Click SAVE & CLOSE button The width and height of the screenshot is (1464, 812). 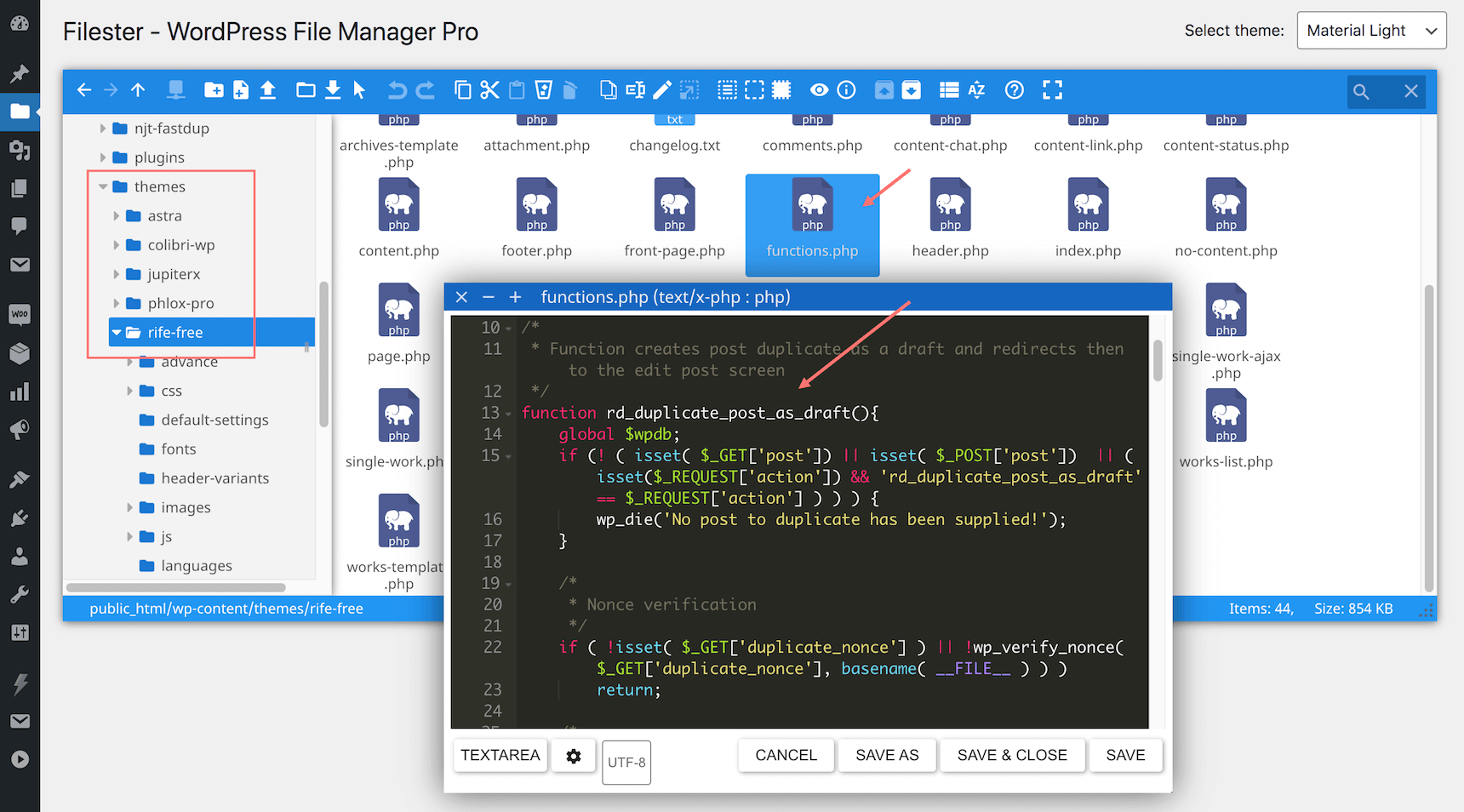pos(1012,755)
